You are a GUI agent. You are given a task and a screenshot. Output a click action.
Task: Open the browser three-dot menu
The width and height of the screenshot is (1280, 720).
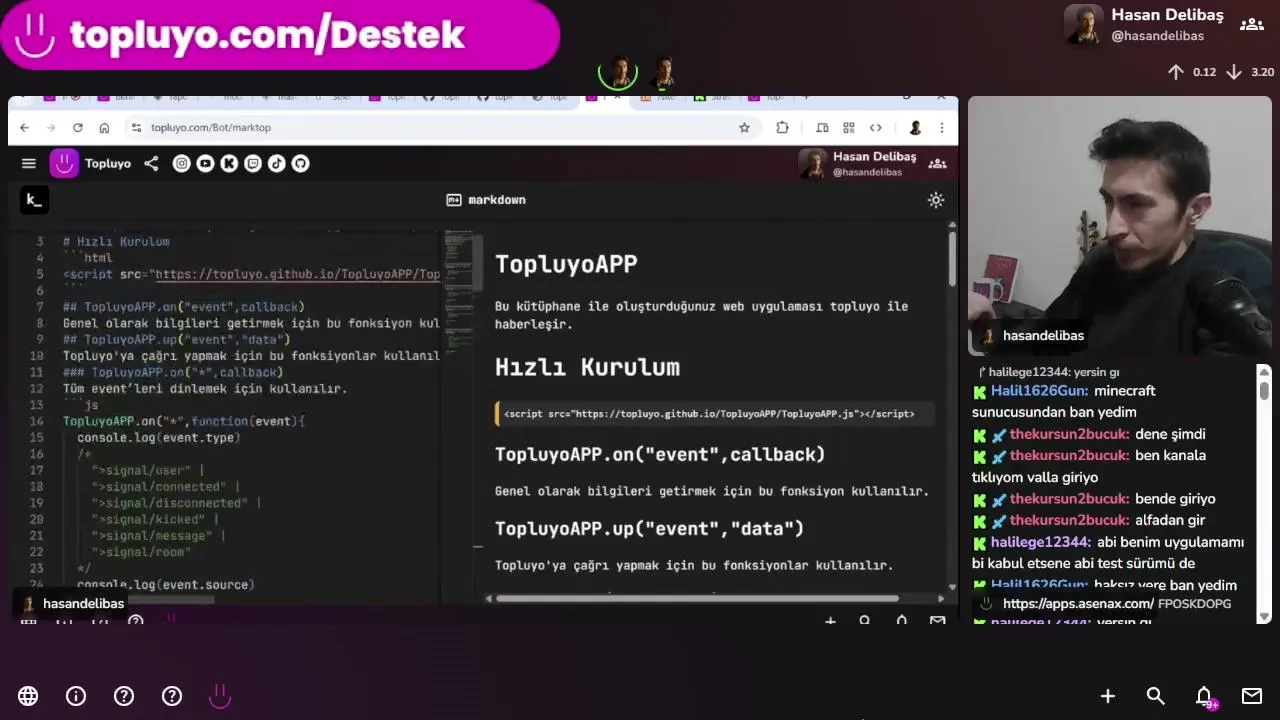coord(941,127)
